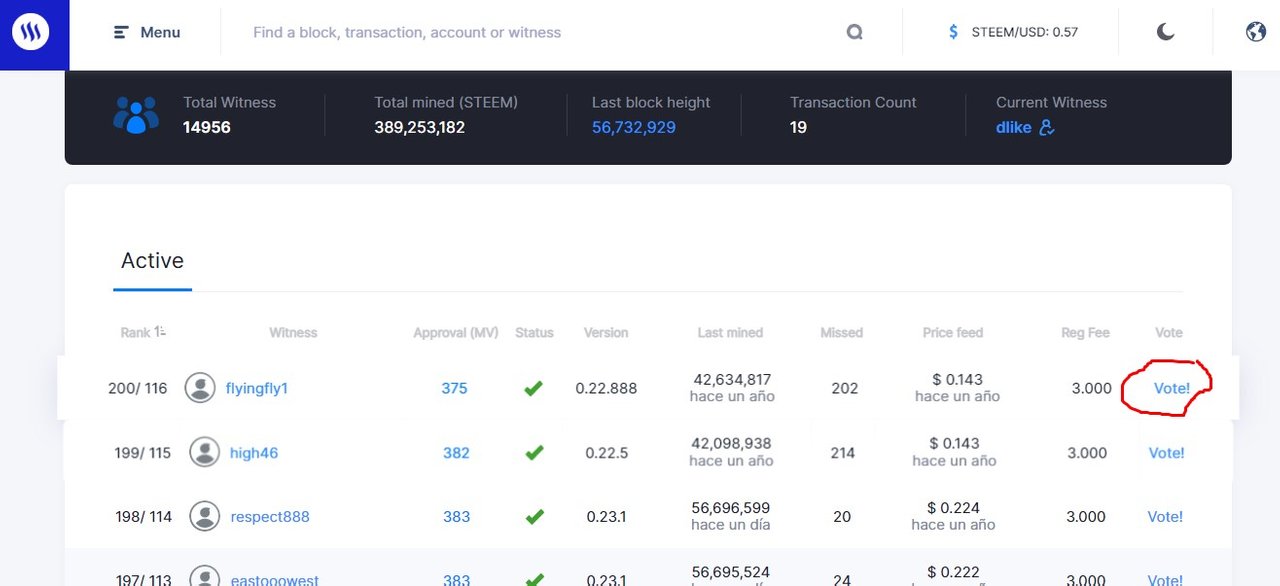1280x586 pixels.
Task: Click block number 42,634,817 text
Action: 731,380
